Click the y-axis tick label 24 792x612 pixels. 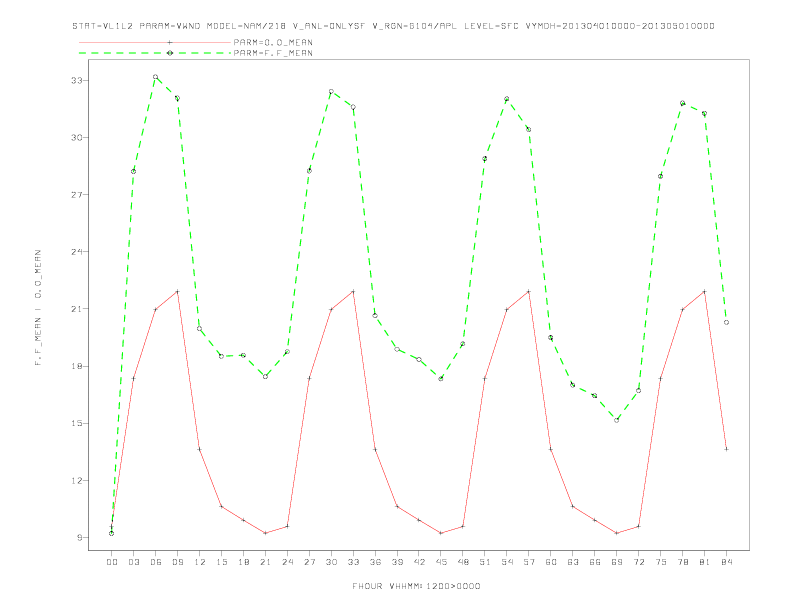(76, 251)
